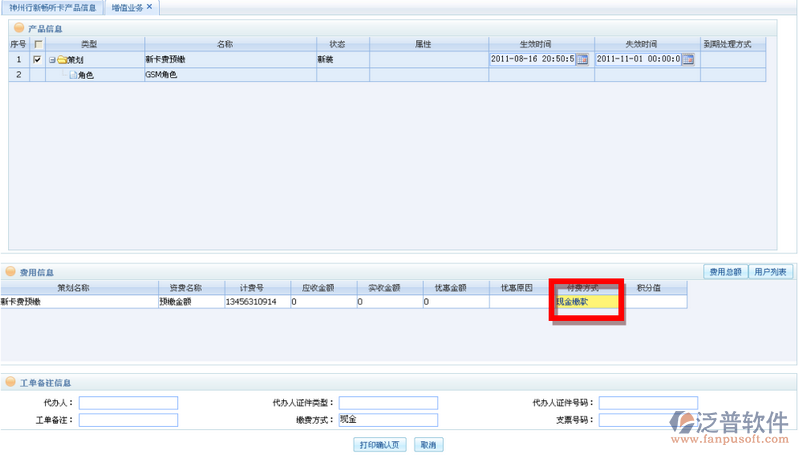799x455 pixels.
Task: Open the 缴费方式 payment method field
Action: coord(387,420)
